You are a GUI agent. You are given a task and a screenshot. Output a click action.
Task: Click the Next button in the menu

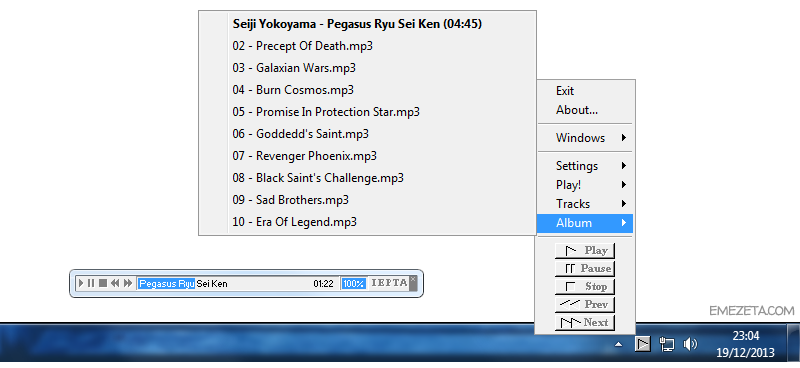tap(585, 323)
